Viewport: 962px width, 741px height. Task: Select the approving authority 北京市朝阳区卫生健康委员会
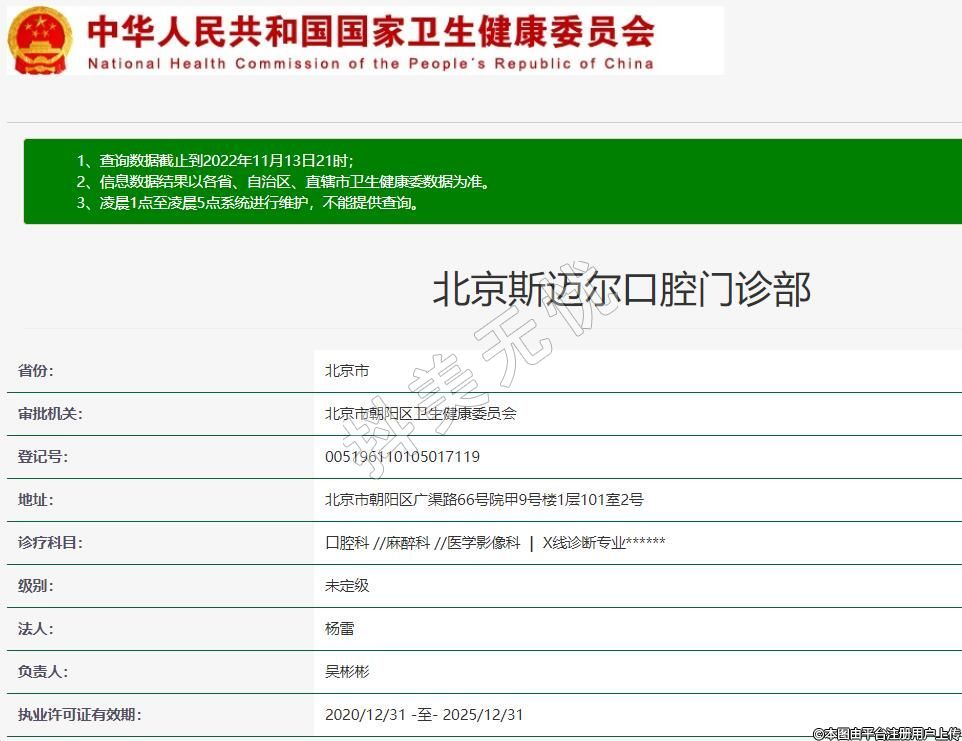click(420, 414)
